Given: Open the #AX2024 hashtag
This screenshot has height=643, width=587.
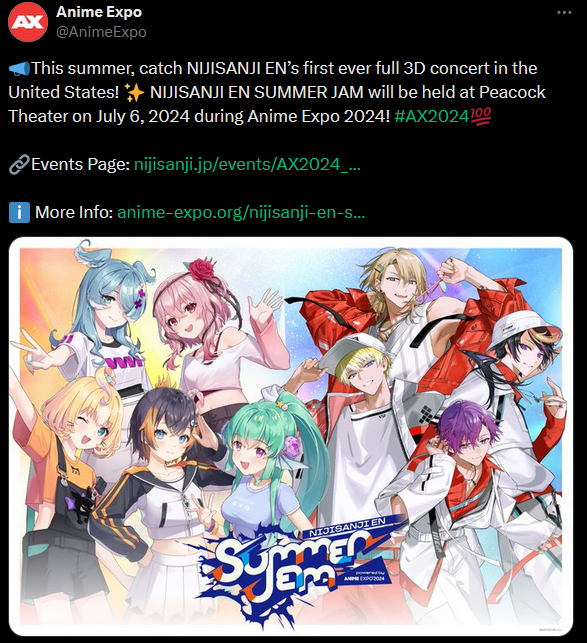Looking at the screenshot, I should click(431, 116).
